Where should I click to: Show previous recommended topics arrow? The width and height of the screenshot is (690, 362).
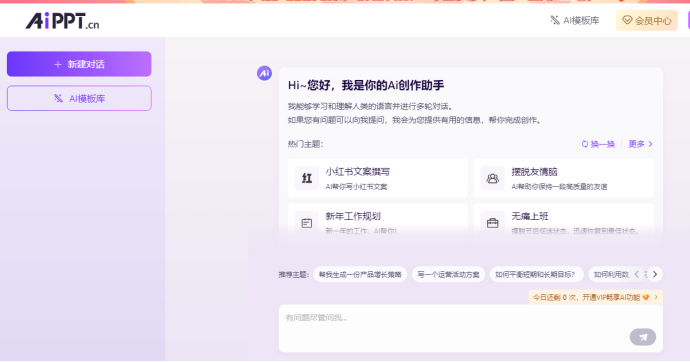point(637,274)
